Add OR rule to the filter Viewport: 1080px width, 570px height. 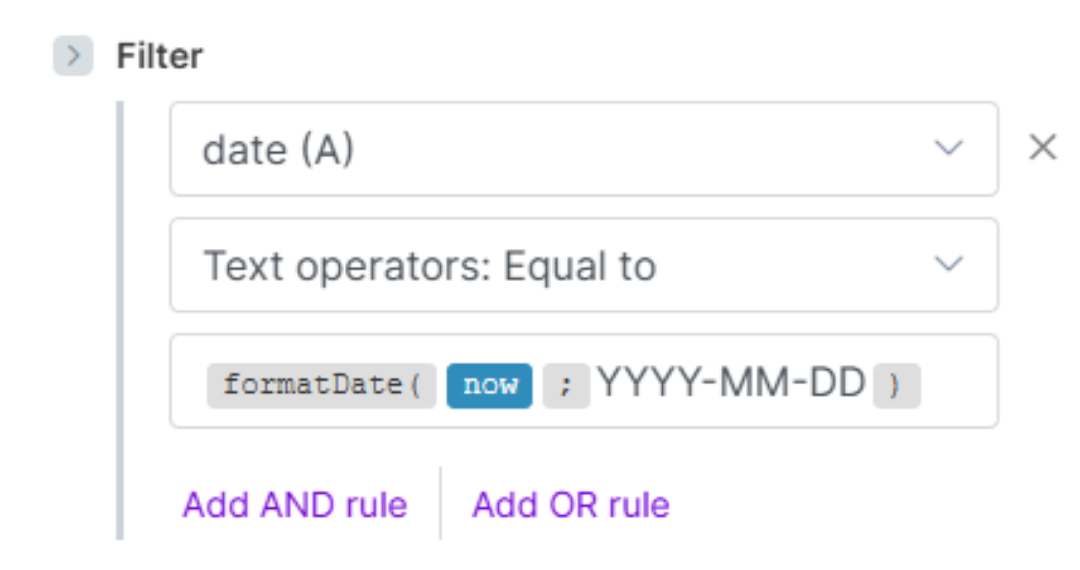[x=571, y=504]
